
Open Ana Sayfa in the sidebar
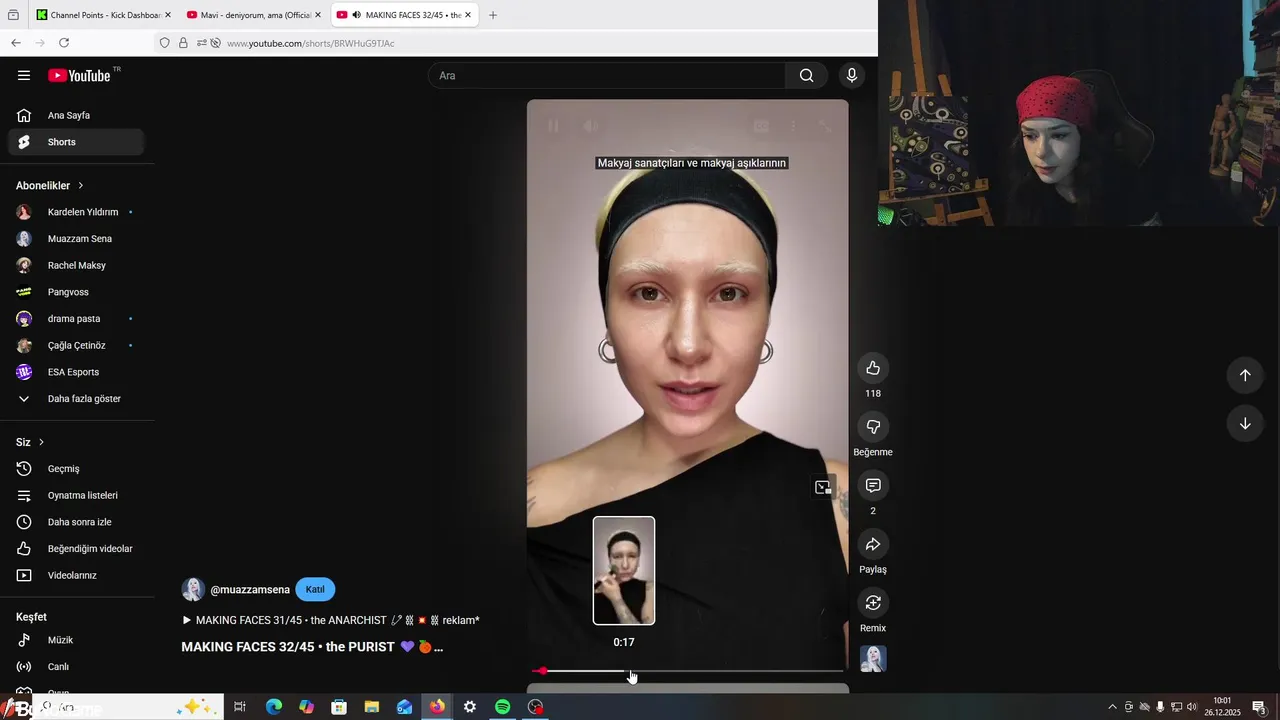[76, 115]
